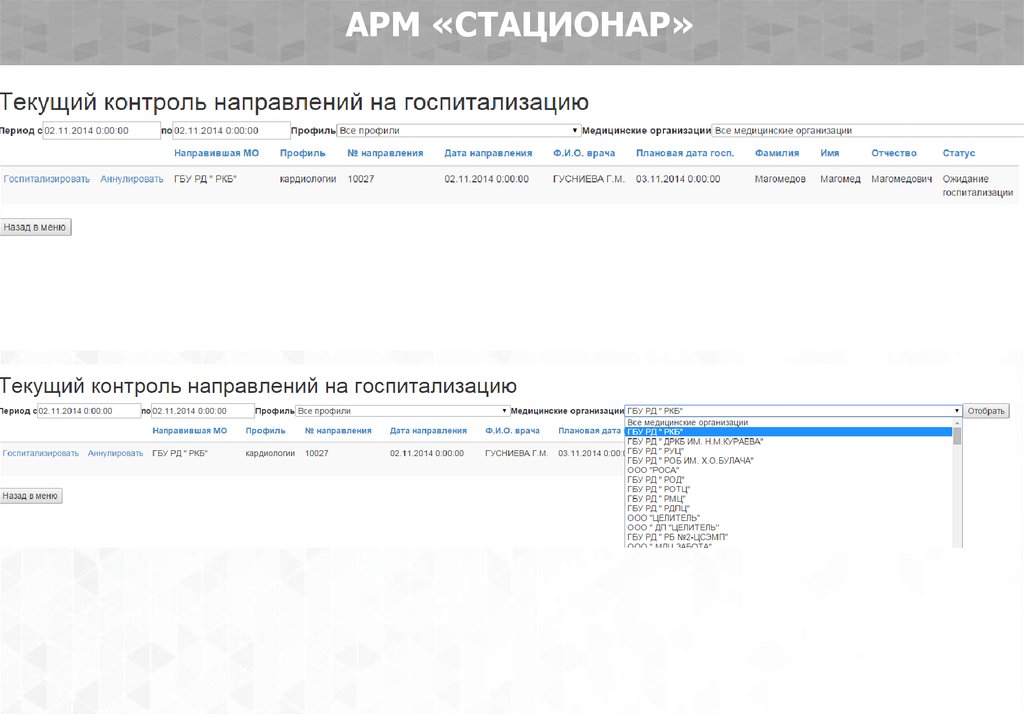1024x715 pixels.
Task: Click Госпитализировать link in the upper table
Action: tap(47, 179)
